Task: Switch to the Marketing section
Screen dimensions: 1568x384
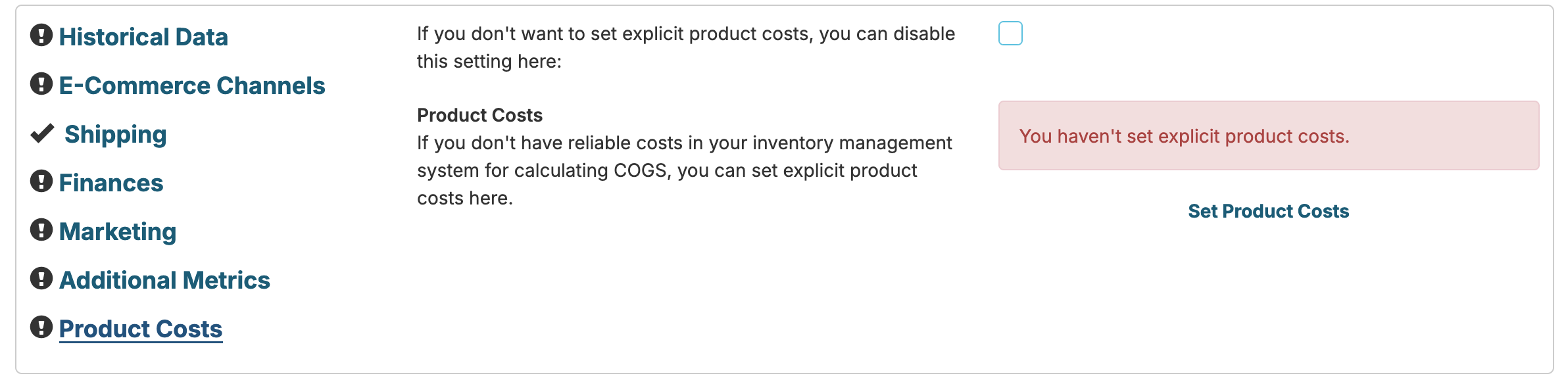Action: pos(118,231)
